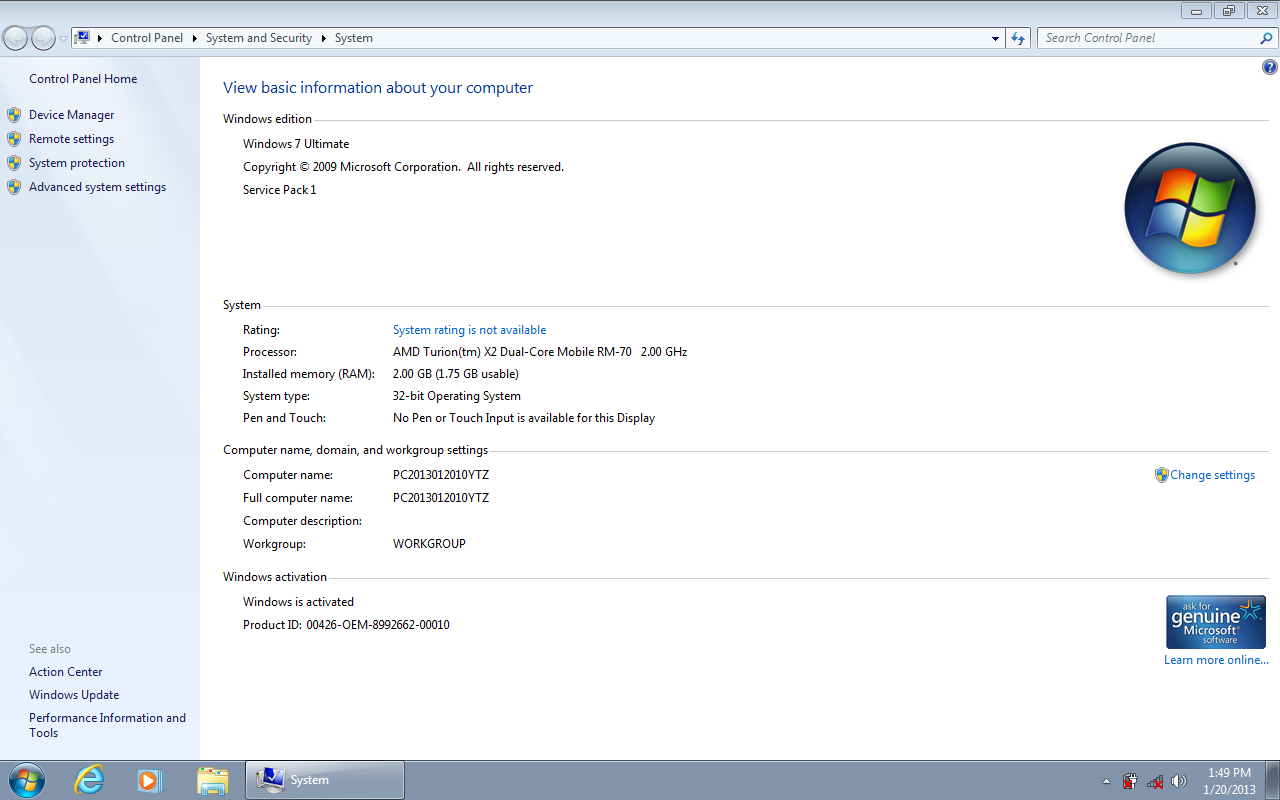Show hidden tray icons arrow
1280x800 pixels.
point(1106,781)
